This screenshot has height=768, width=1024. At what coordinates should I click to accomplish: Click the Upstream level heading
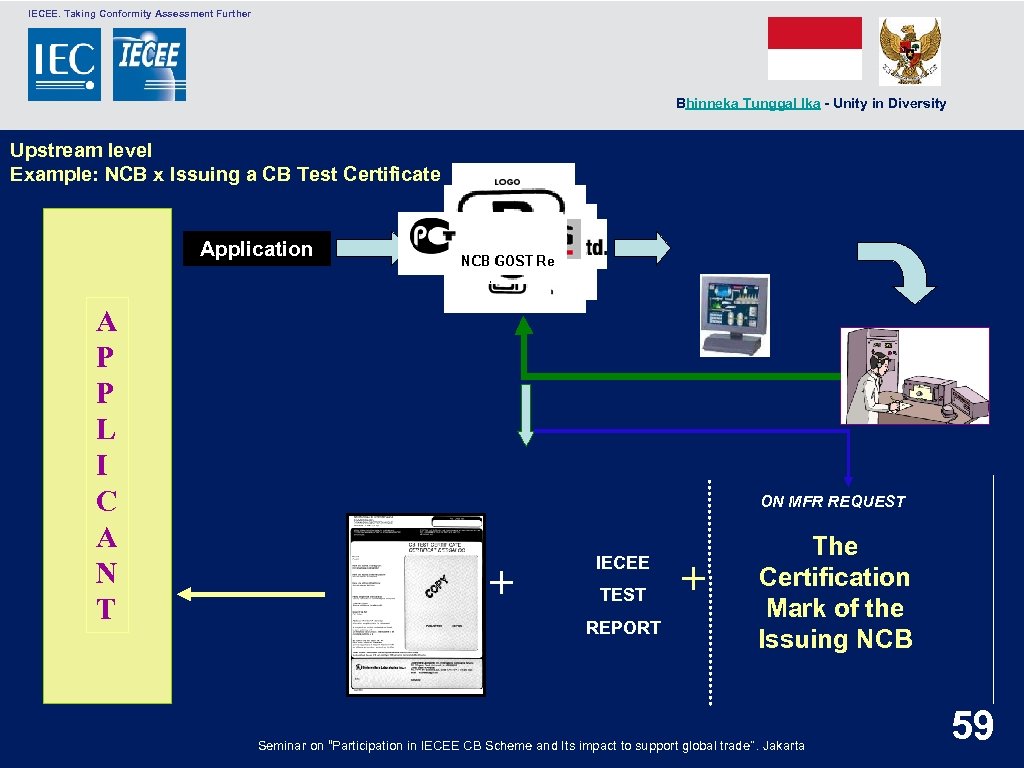[x=81, y=150]
